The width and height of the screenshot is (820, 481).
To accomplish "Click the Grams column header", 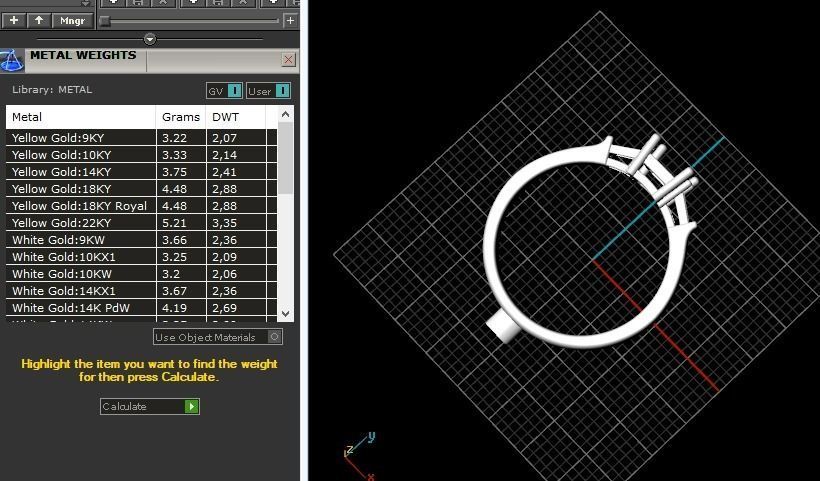I will pos(181,117).
